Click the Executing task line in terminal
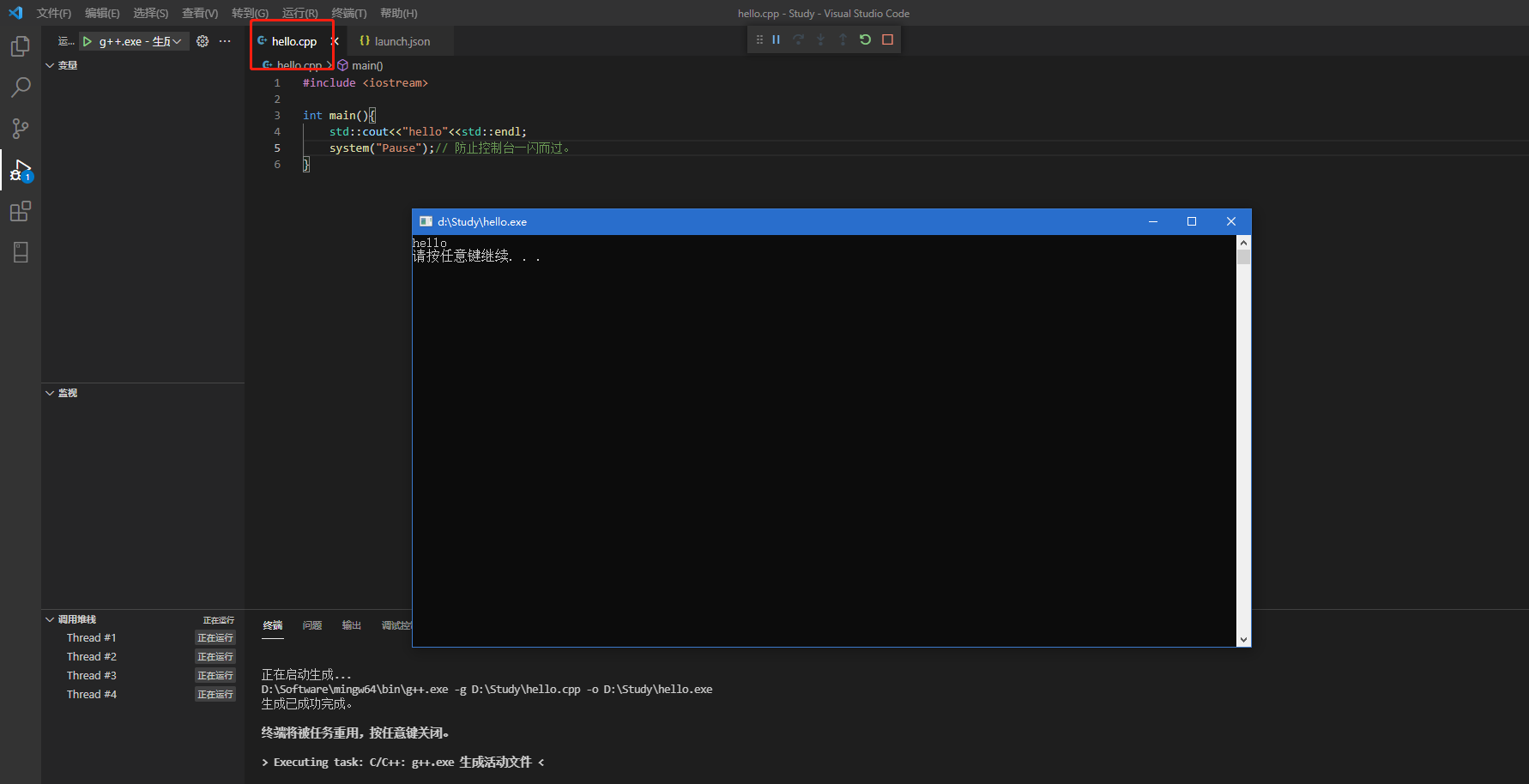The width and height of the screenshot is (1529, 784). coord(402,762)
